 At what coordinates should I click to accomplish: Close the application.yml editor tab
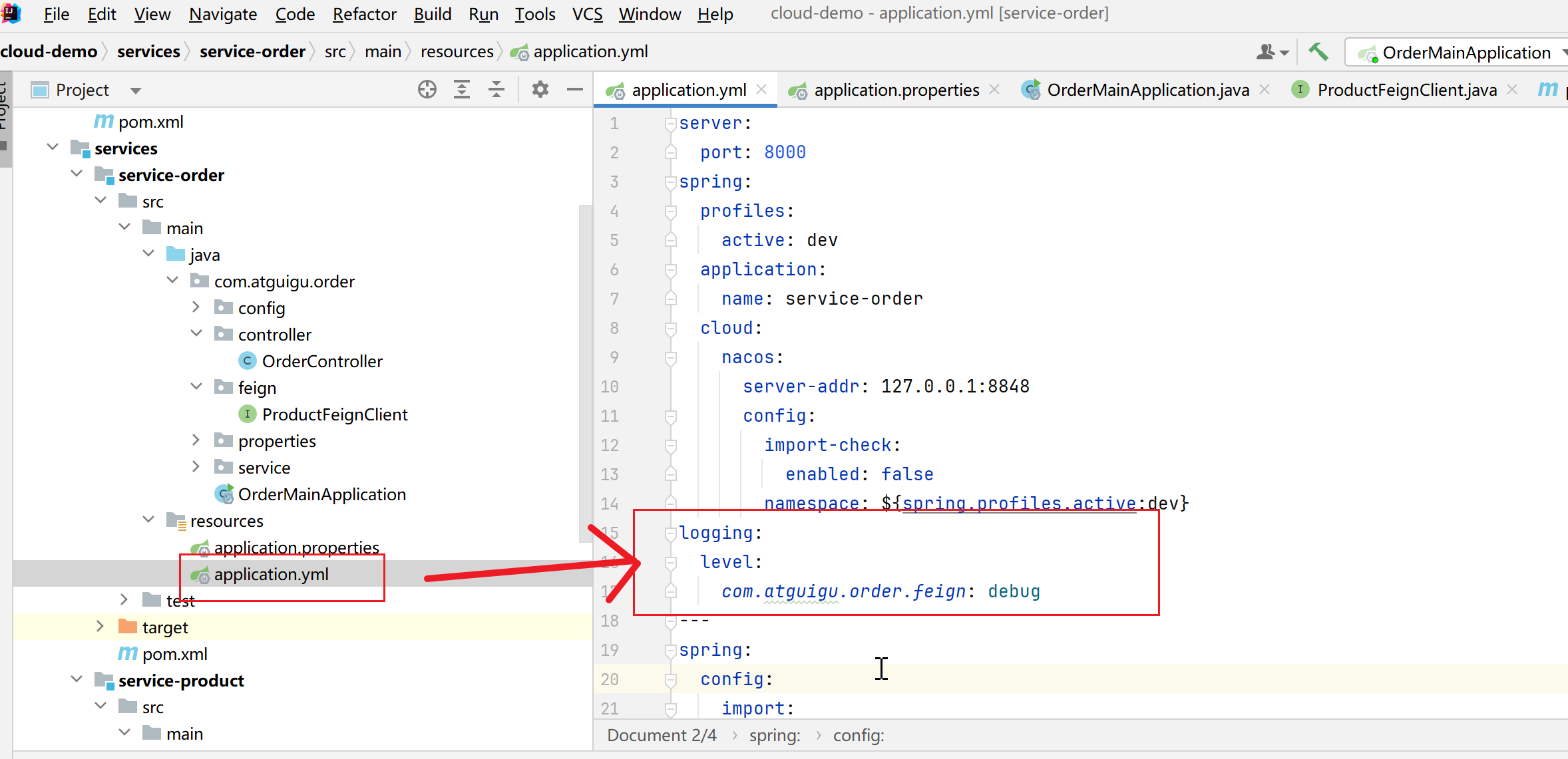762,89
